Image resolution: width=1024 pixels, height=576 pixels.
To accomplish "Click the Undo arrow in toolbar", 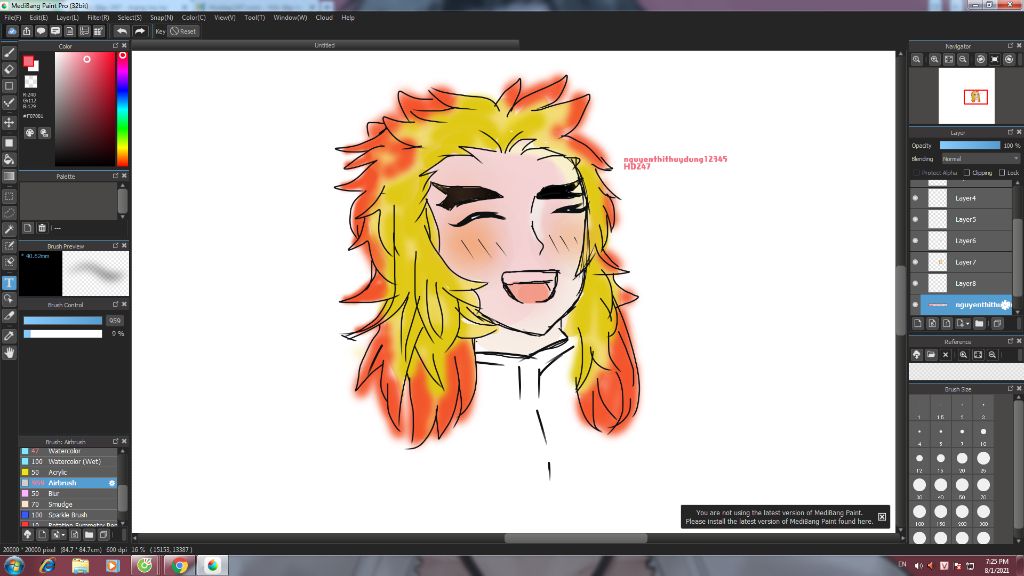I will [x=121, y=31].
